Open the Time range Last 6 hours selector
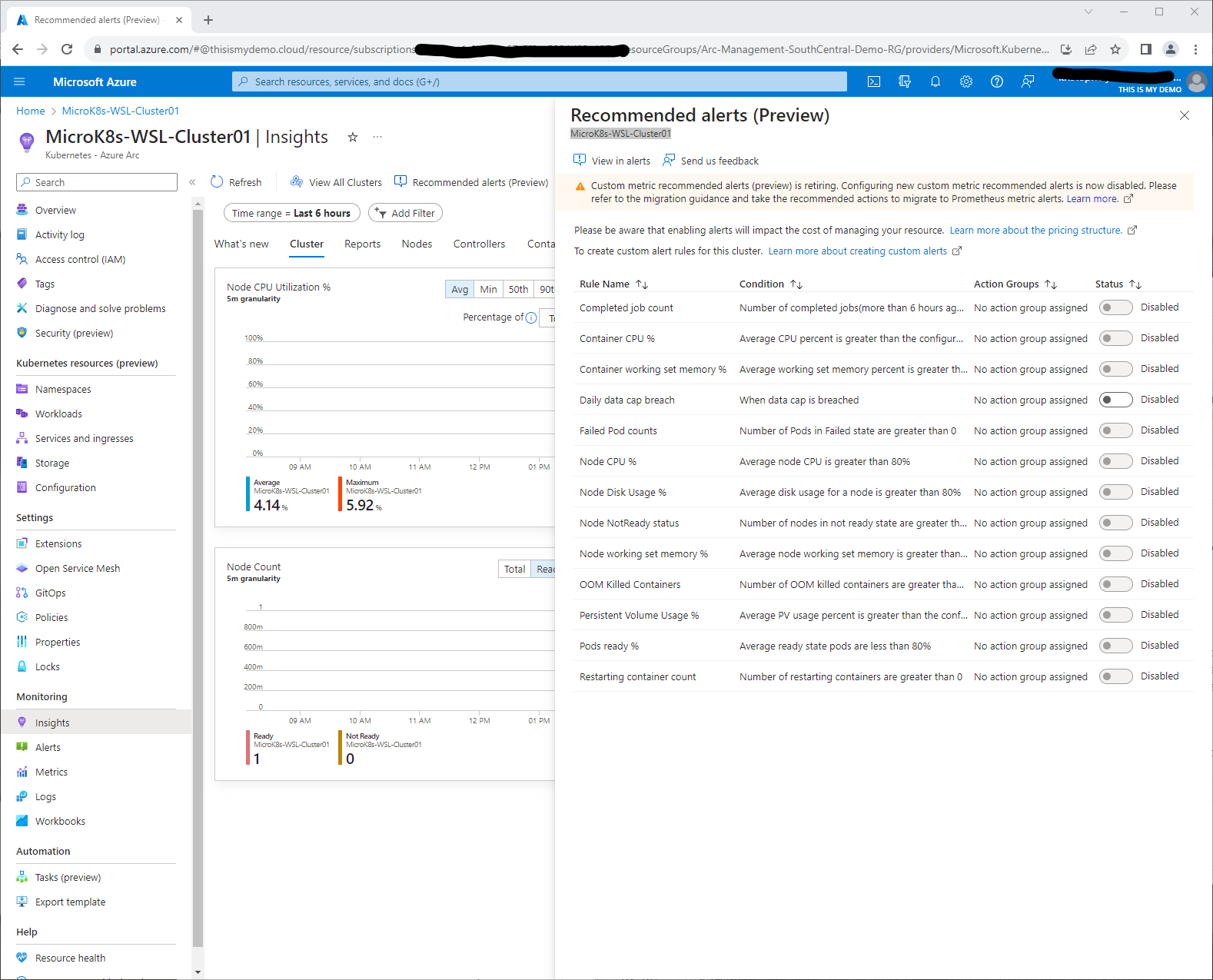1213x980 pixels. point(291,213)
